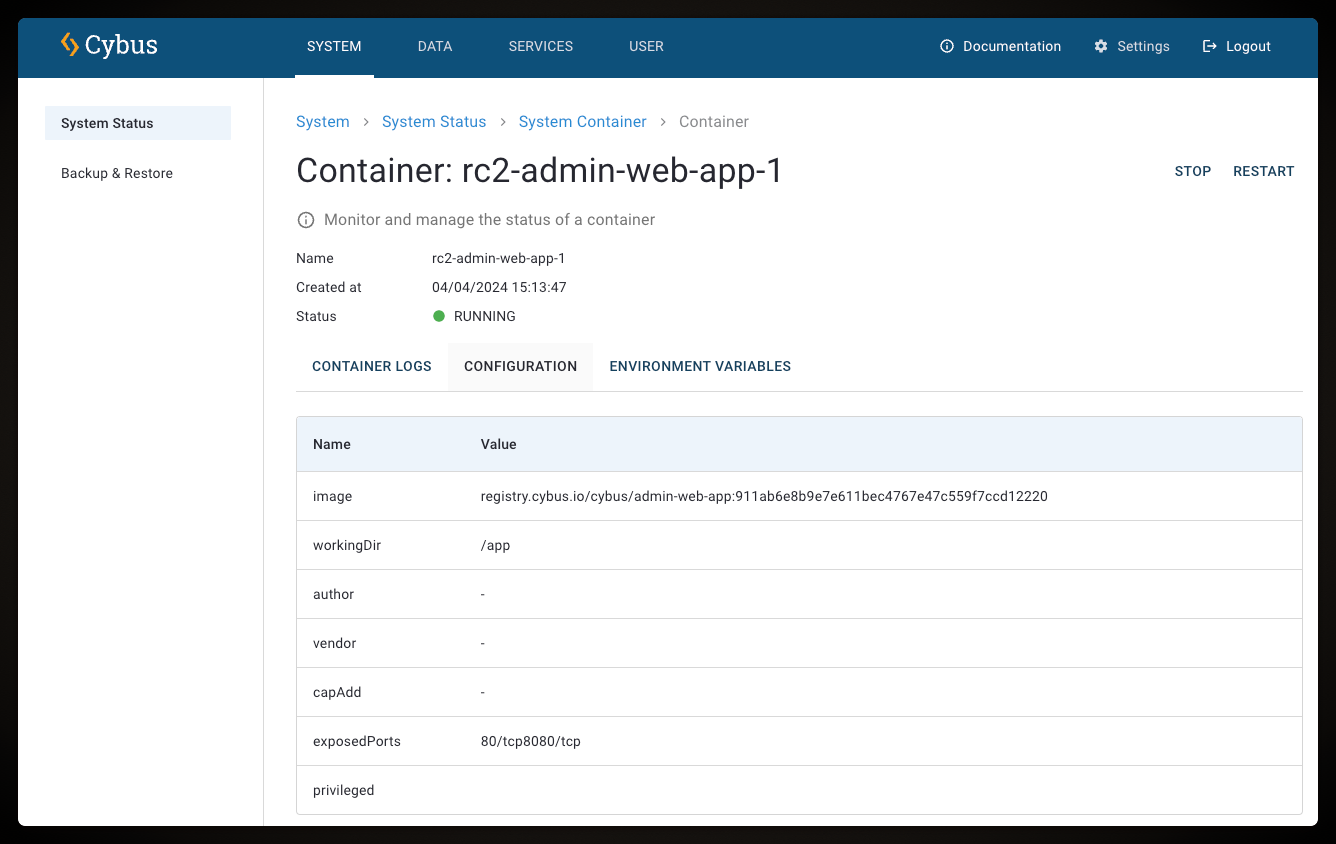This screenshot has height=844, width=1336.
Task: Go to the SERVICES menu
Action: pyautogui.click(x=541, y=46)
